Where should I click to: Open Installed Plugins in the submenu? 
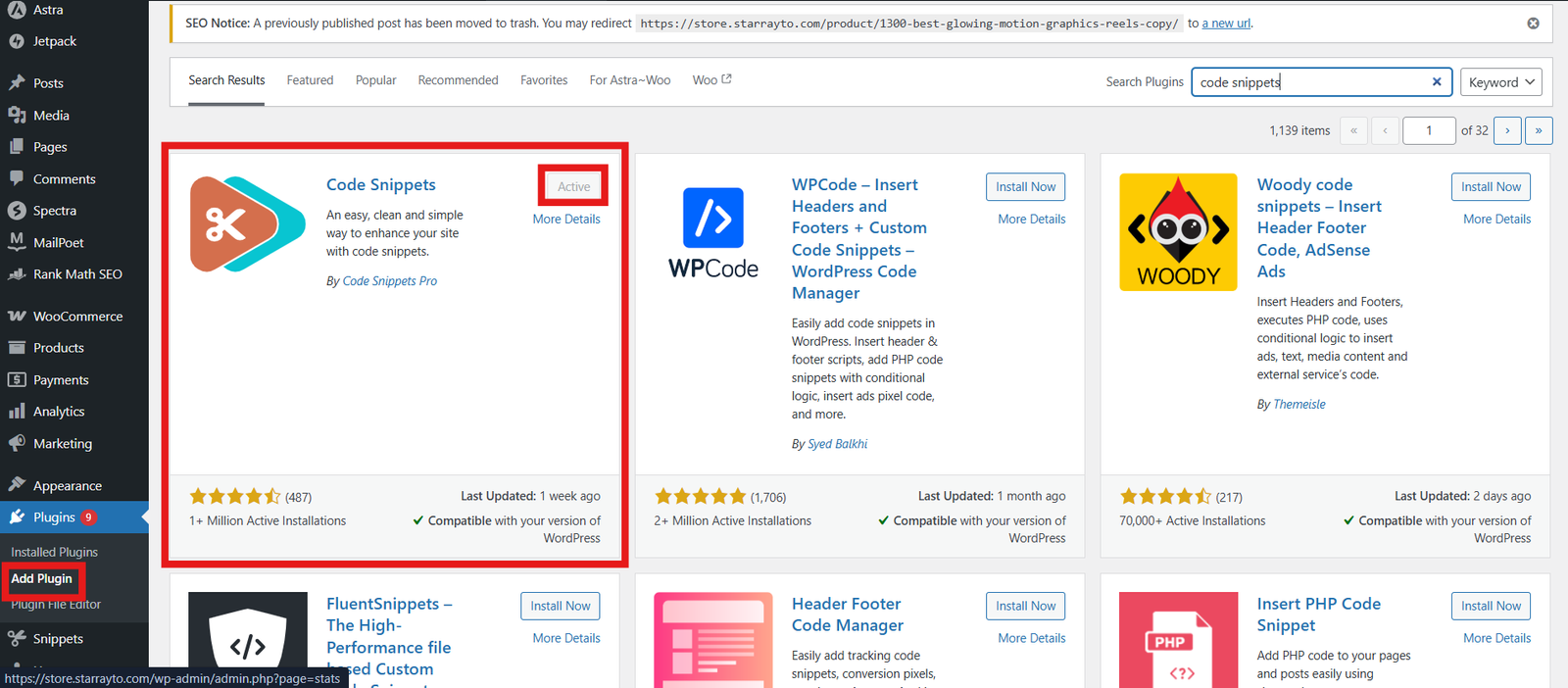tap(54, 553)
